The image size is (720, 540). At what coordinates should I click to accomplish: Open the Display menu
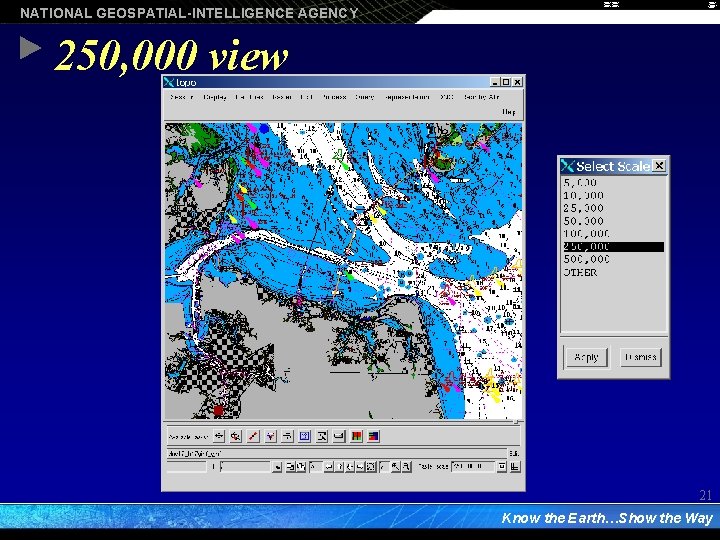(x=215, y=97)
